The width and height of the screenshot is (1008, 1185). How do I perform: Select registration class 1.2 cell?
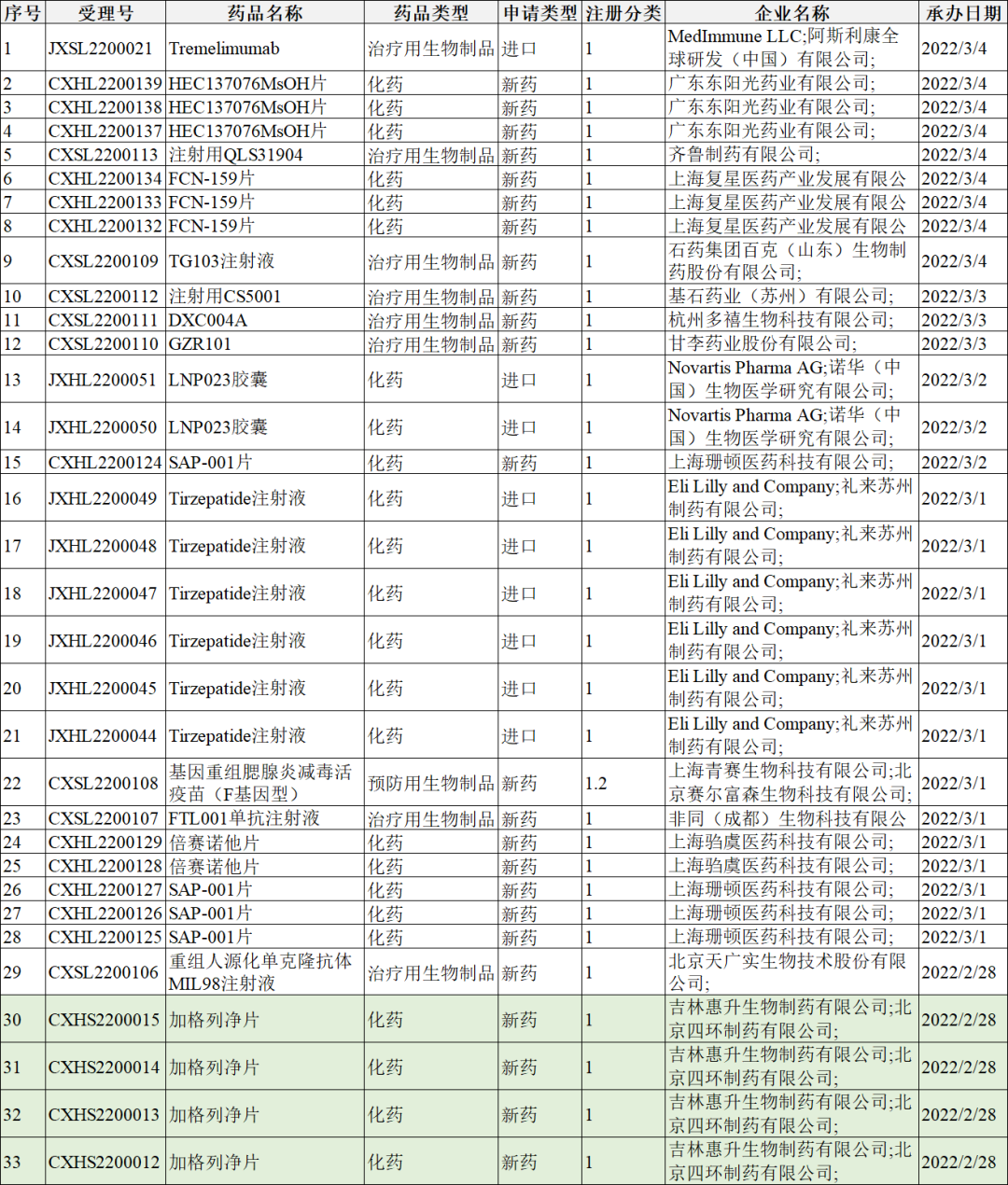[x=623, y=783]
